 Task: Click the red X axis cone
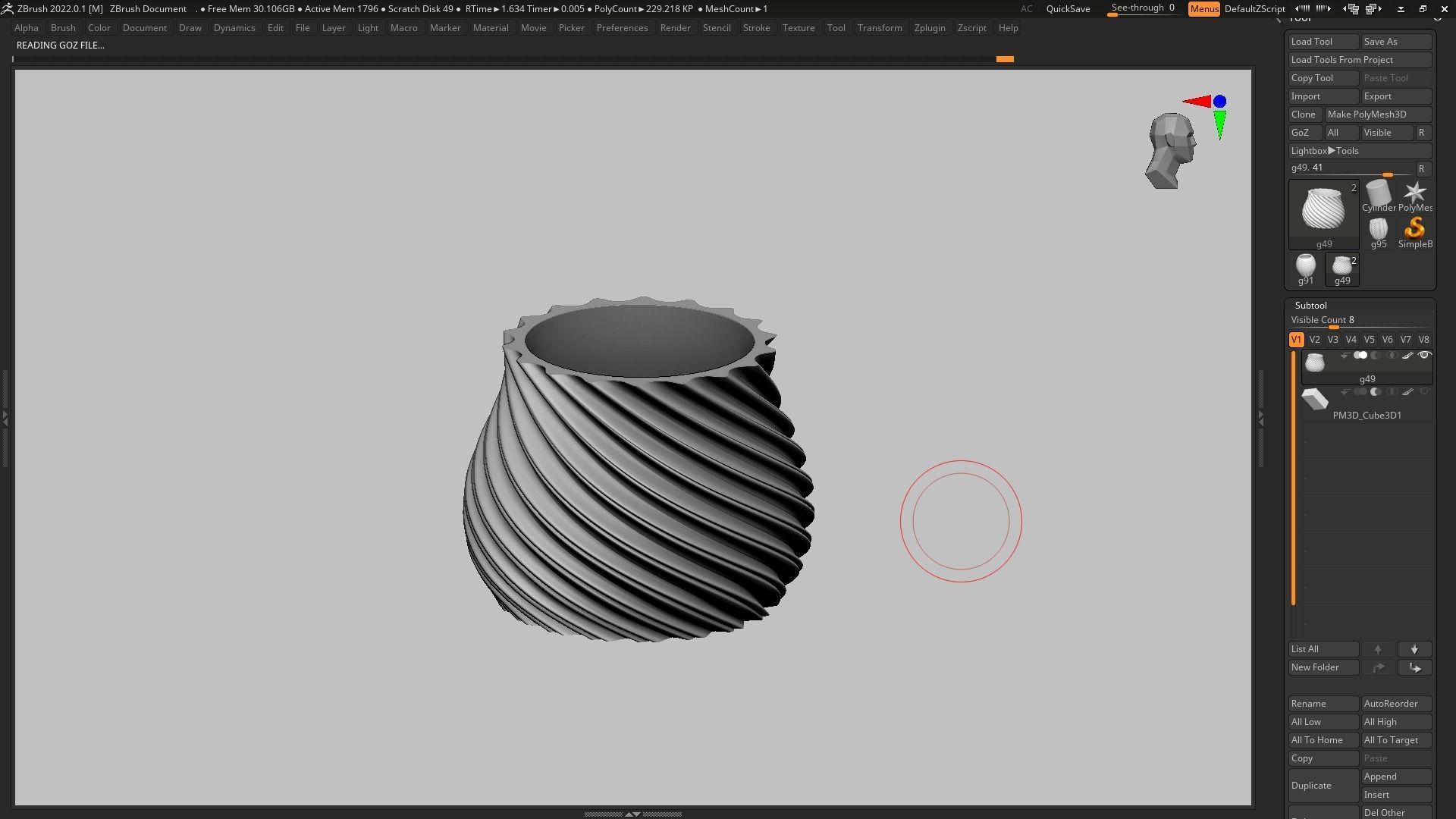point(1196,101)
